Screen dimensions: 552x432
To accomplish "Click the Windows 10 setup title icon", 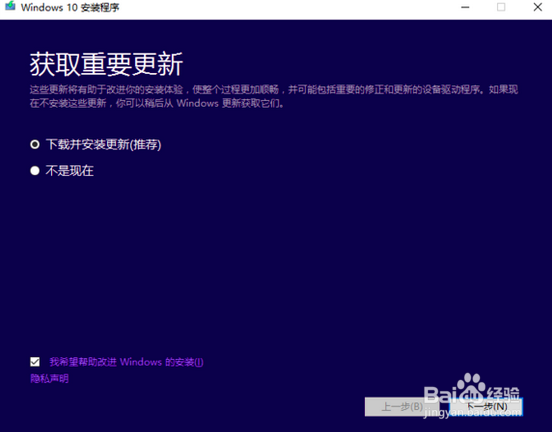I will 10,6.
